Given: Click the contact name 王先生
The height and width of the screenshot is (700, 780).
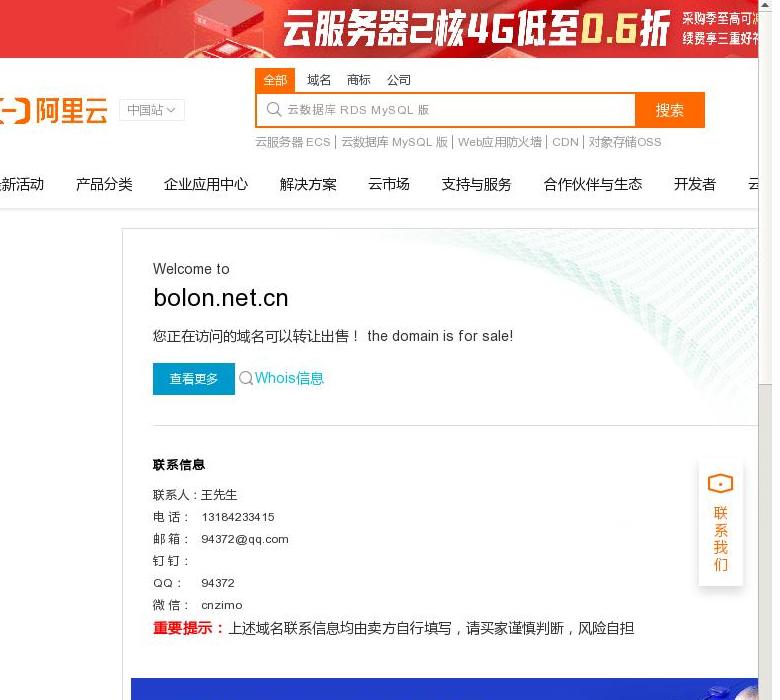Looking at the screenshot, I should pyautogui.click(x=219, y=495).
